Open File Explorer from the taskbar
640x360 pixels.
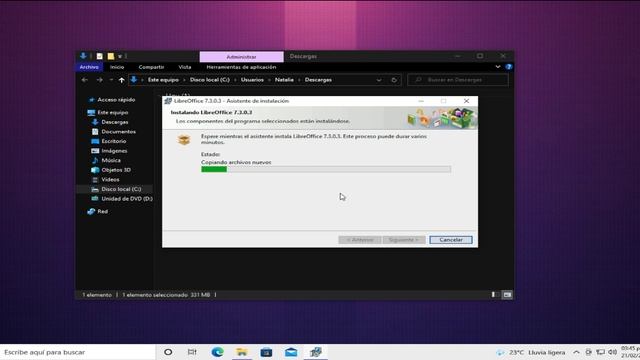click(242, 352)
